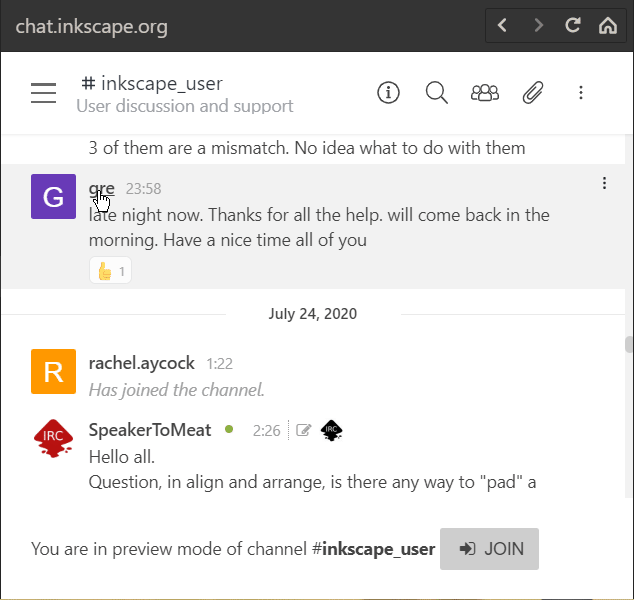Click the orange R avatar of rachel.aycock
Screen dimensions: 634x600
(x=53, y=371)
